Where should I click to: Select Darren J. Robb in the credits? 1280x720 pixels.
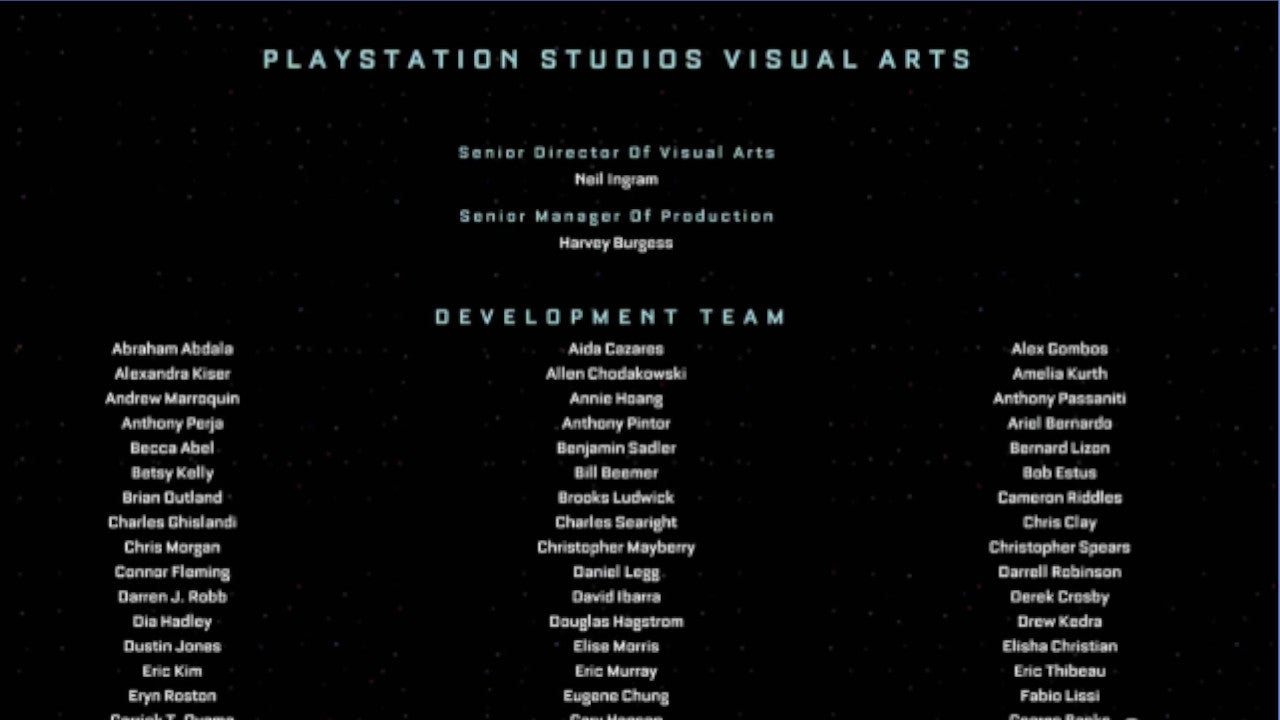(172, 597)
